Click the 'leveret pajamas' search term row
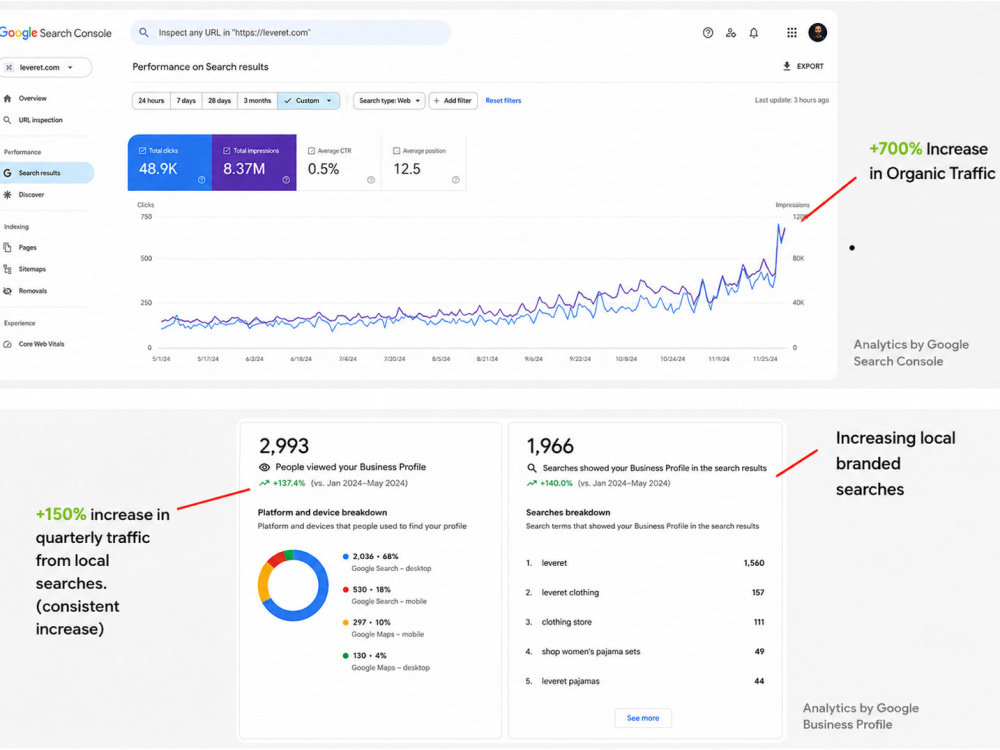The height and width of the screenshot is (750, 1000). tap(645, 681)
